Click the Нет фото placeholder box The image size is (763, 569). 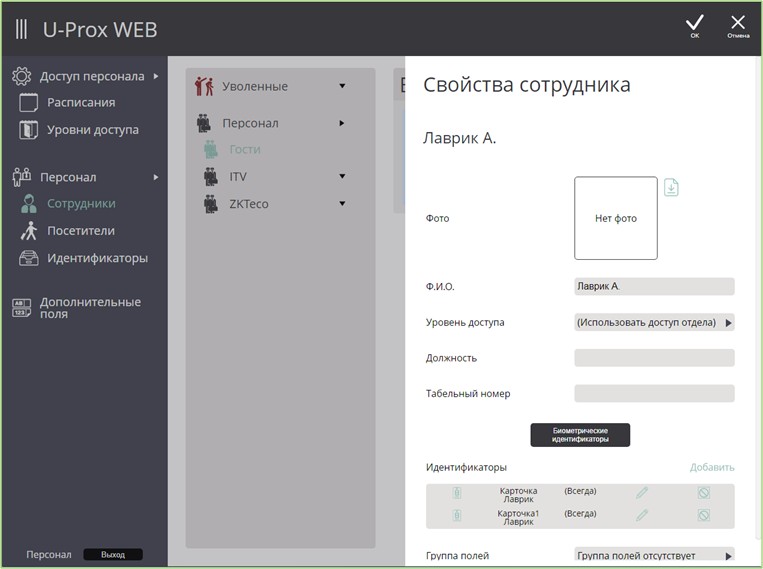pos(616,218)
